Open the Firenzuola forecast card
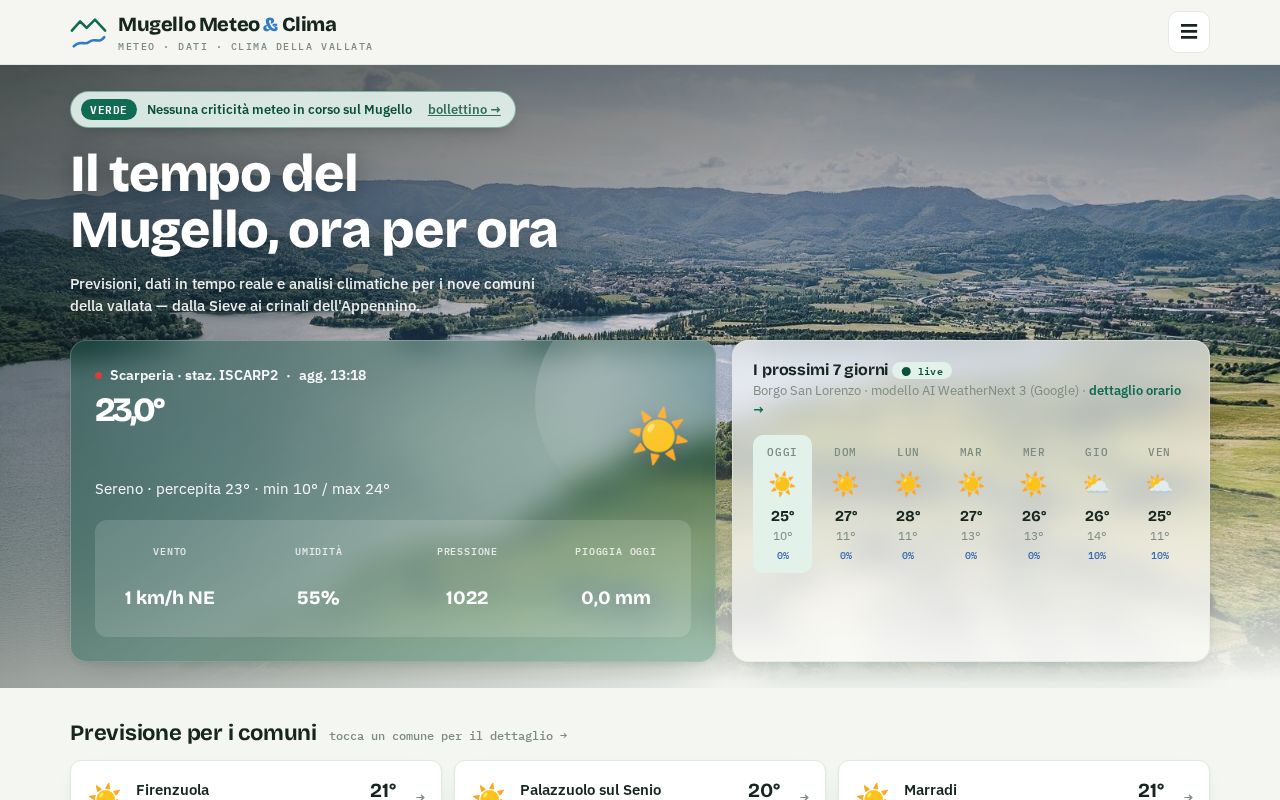The height and width of the screenshot is (800, 1280). (256, 781)
